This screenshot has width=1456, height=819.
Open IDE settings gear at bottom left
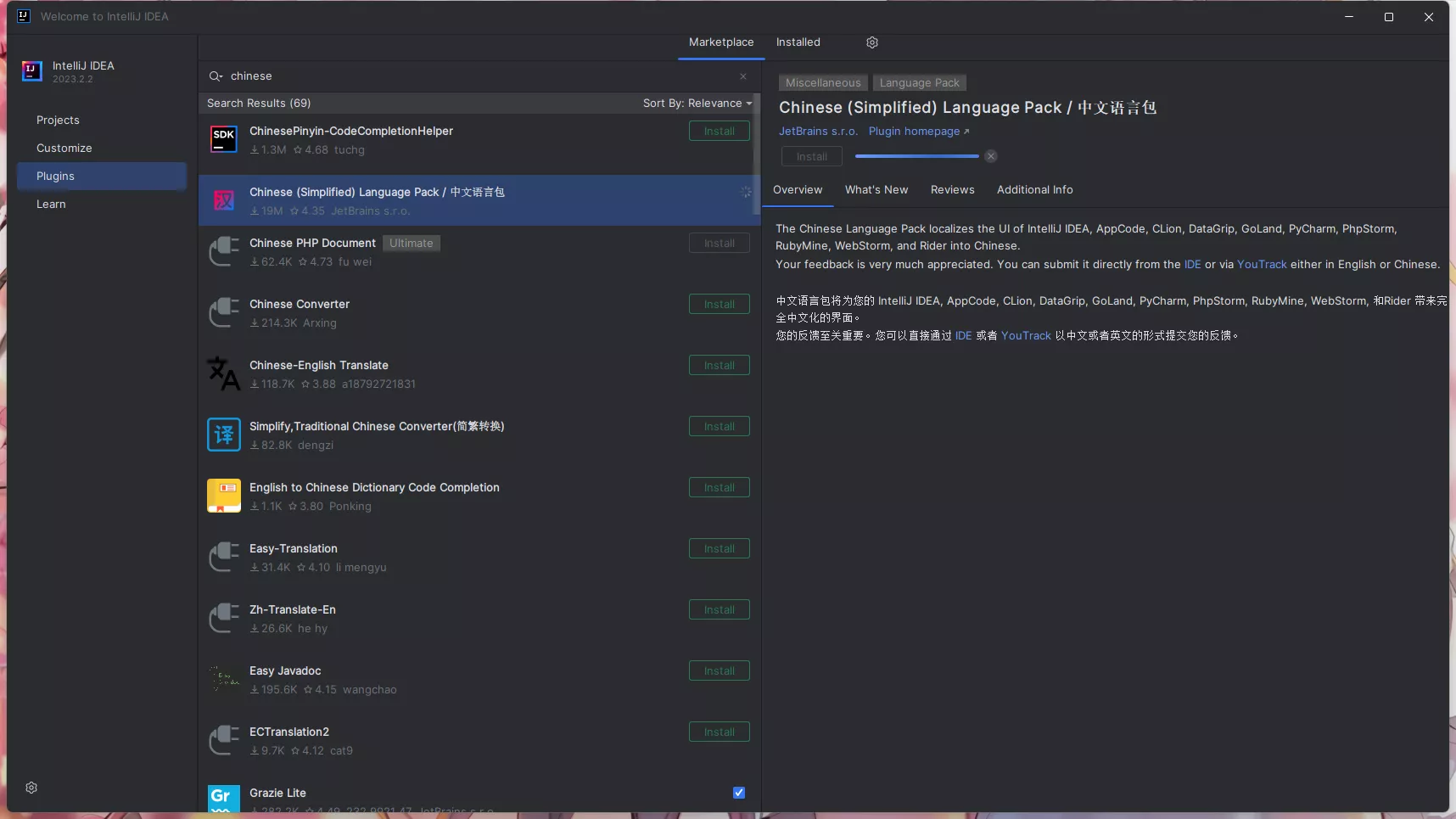point(31,788)
